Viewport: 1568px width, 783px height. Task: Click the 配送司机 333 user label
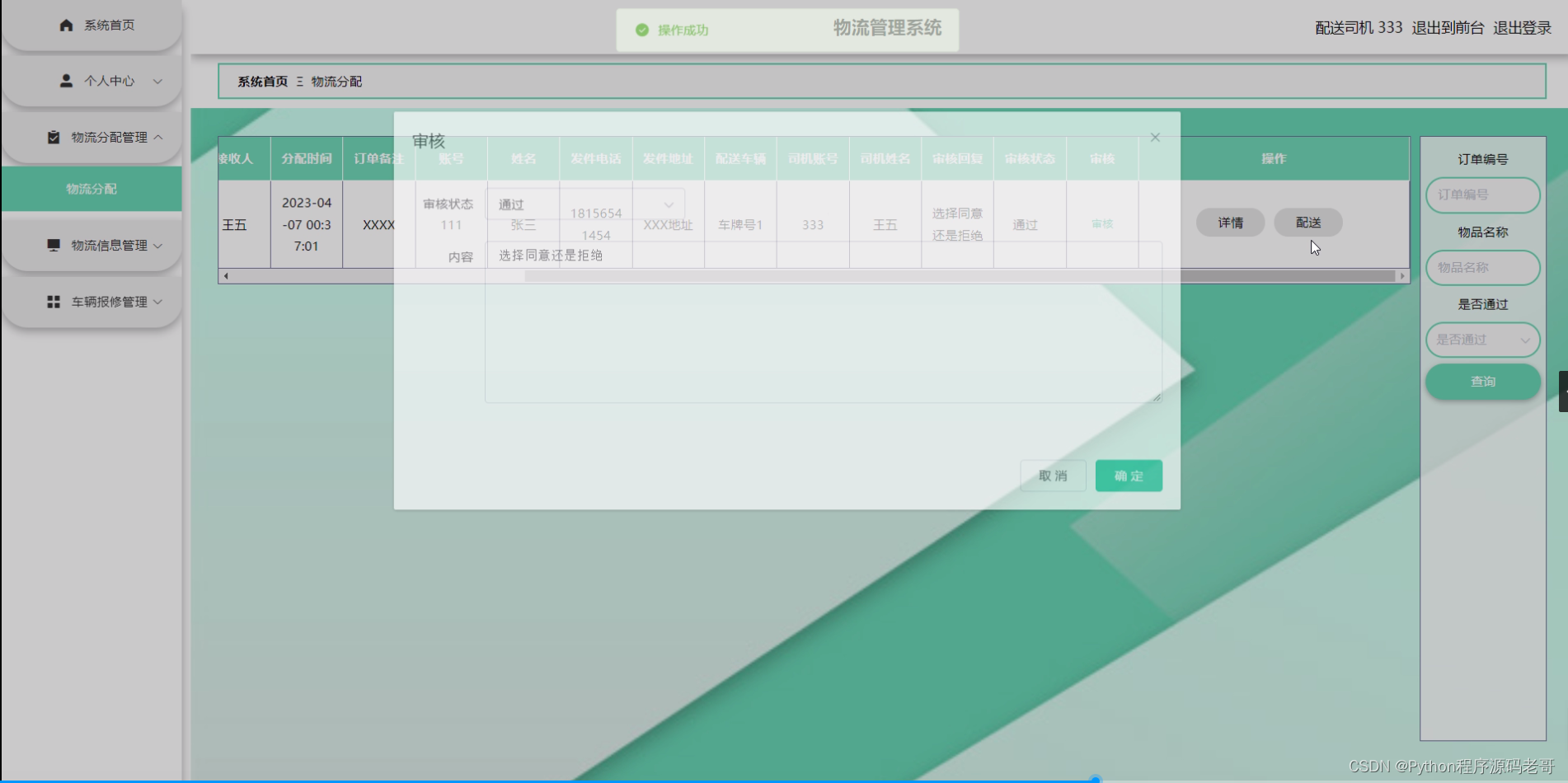click(x=1359, y=28)
